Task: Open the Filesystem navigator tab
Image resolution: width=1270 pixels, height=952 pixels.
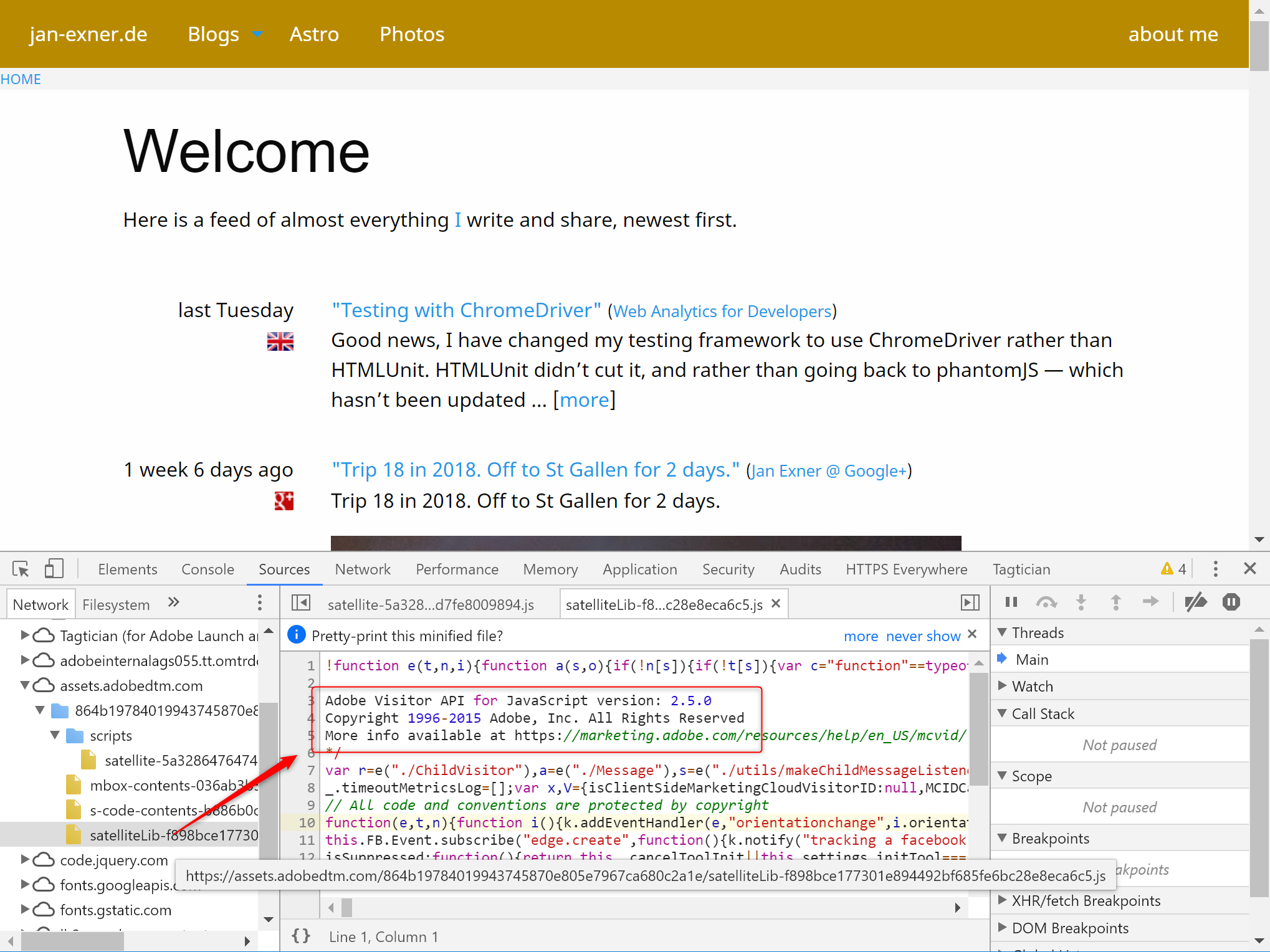Action: [x=116, y=604]
